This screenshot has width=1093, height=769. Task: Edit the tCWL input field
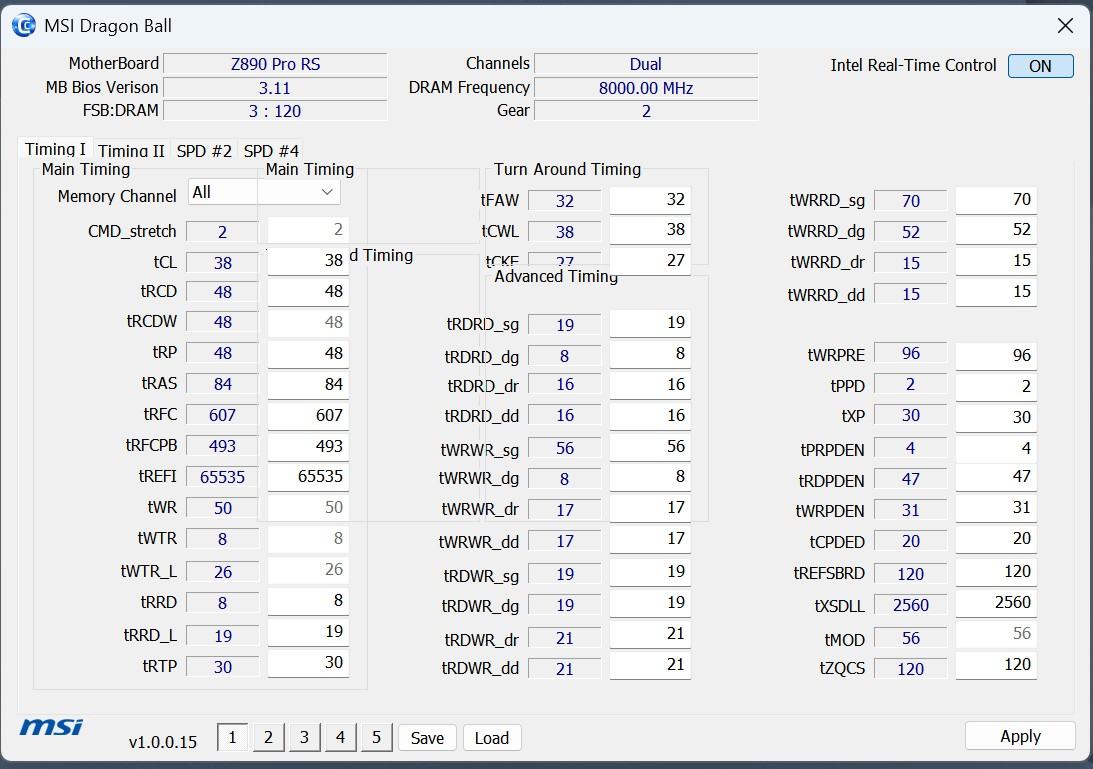pos(650,230)
